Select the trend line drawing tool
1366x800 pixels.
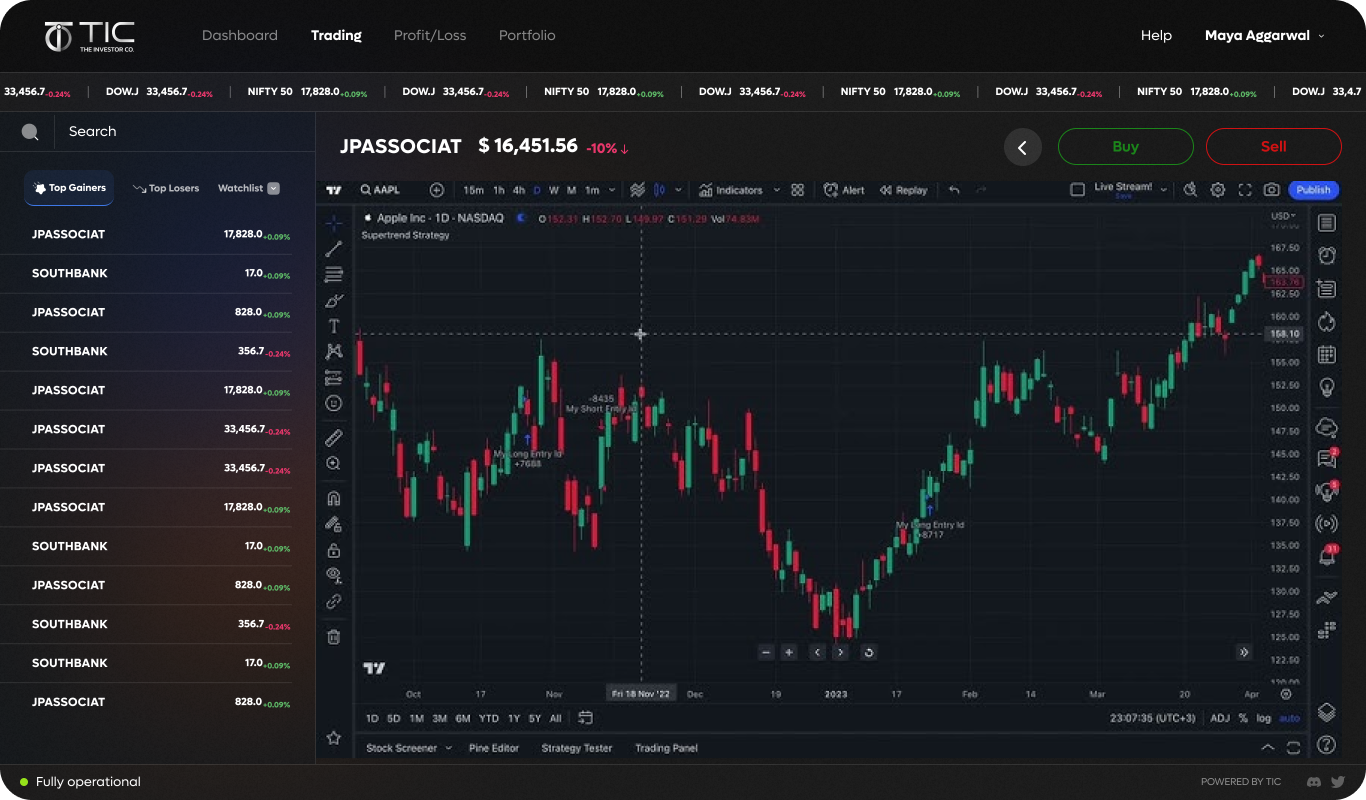(334, 249)
